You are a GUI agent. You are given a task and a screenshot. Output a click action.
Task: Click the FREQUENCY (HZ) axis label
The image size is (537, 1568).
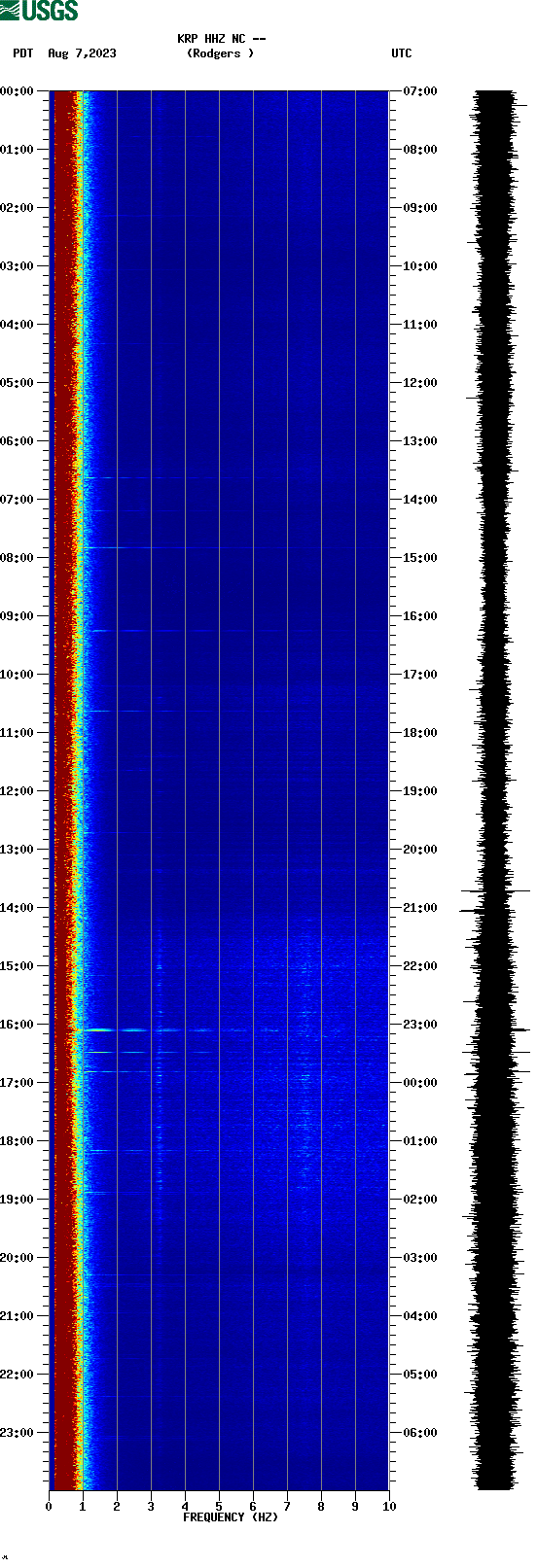(x=231, y=1517)
